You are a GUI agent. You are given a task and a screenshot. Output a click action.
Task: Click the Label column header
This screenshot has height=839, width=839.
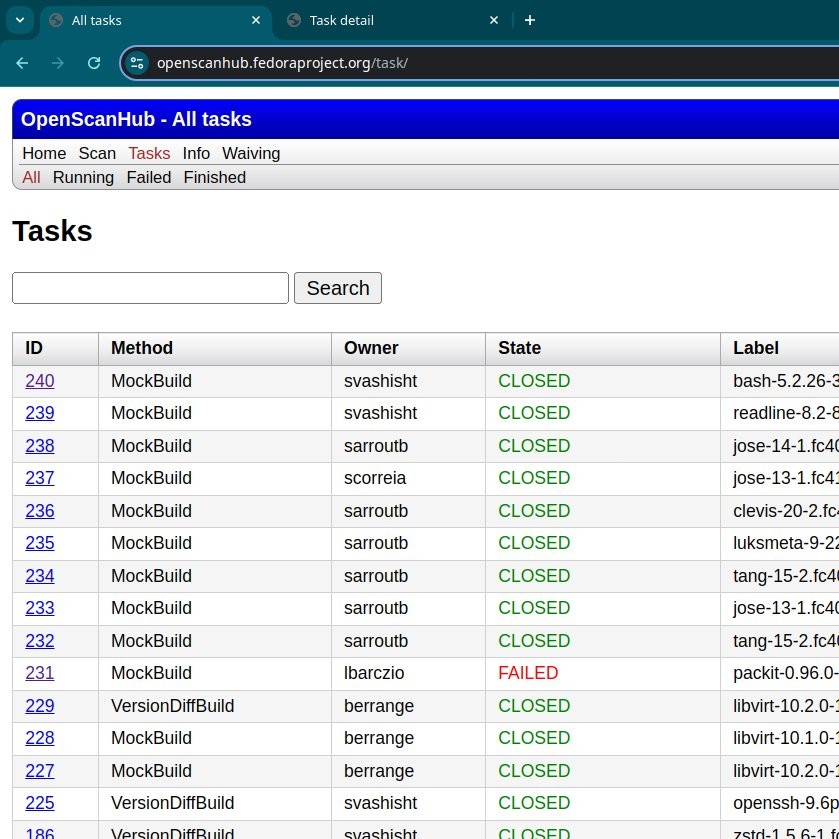[x=780, y=348]
